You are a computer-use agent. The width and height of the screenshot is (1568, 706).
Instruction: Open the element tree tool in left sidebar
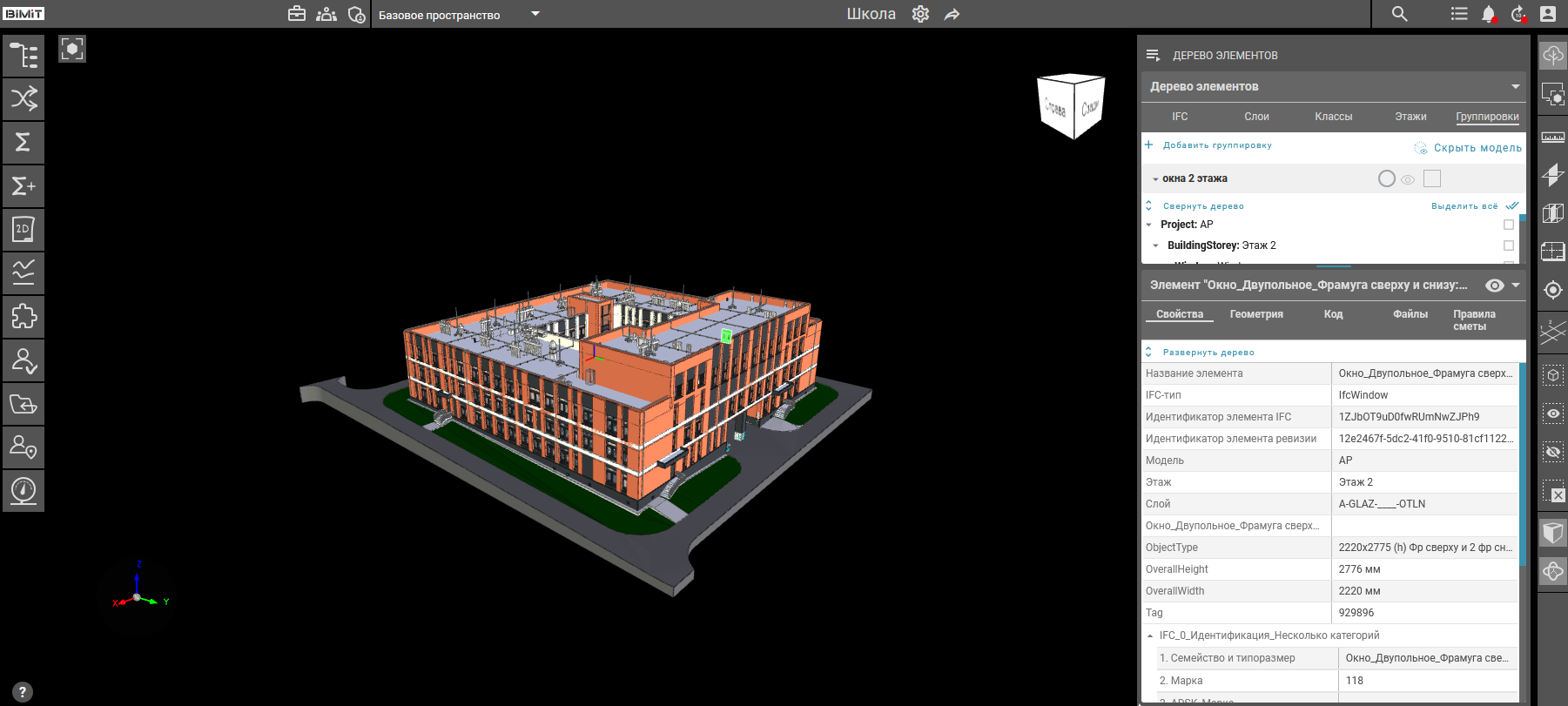pyautogui.click(x=24, y=55)
